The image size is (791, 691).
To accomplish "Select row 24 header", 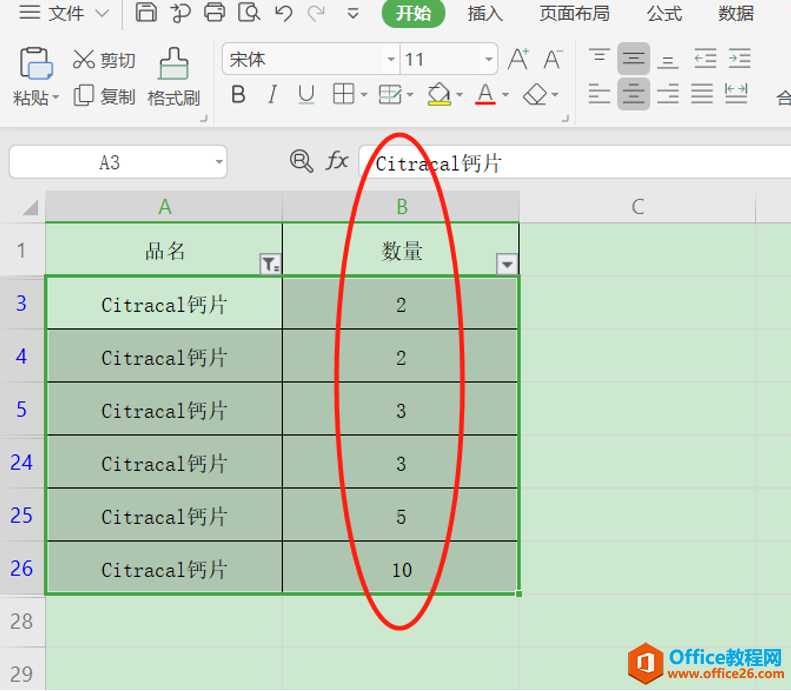I will 22,462.
